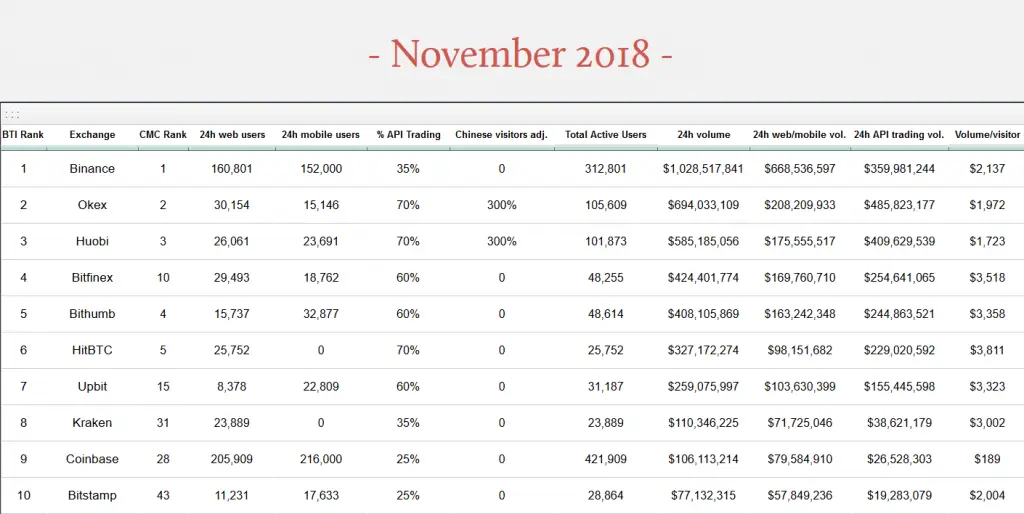Sort by the Exchange column header
Viewport: 1024px width, 514px height.
92,135
